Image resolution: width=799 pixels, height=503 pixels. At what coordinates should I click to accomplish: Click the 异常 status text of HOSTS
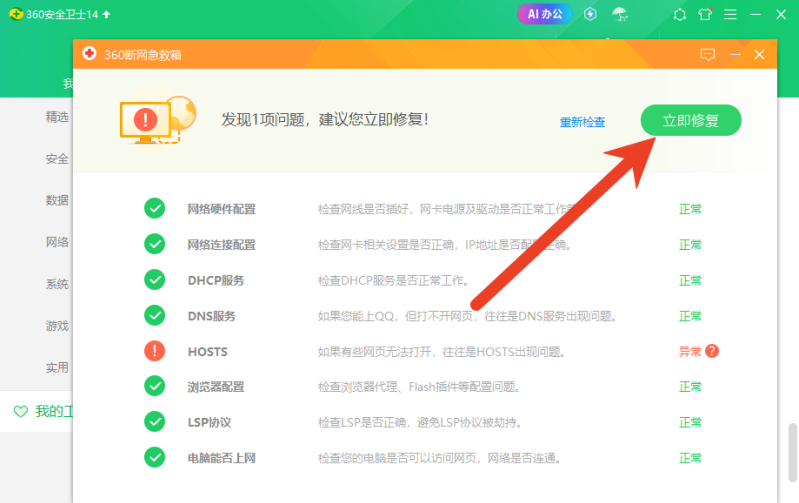(x=690, y=352)
